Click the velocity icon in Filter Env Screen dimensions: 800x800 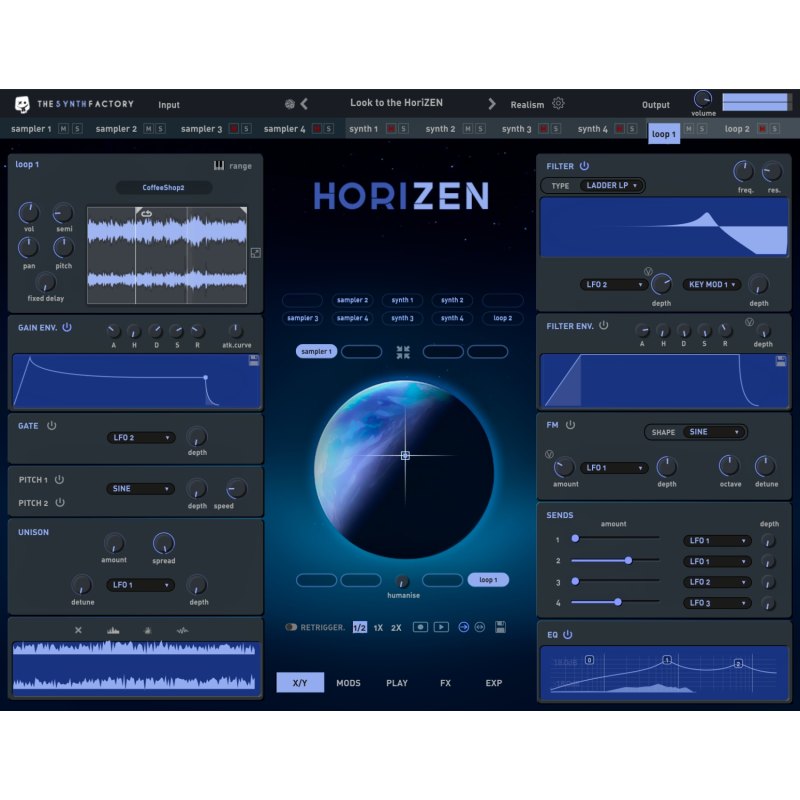[x=749, y=322]
